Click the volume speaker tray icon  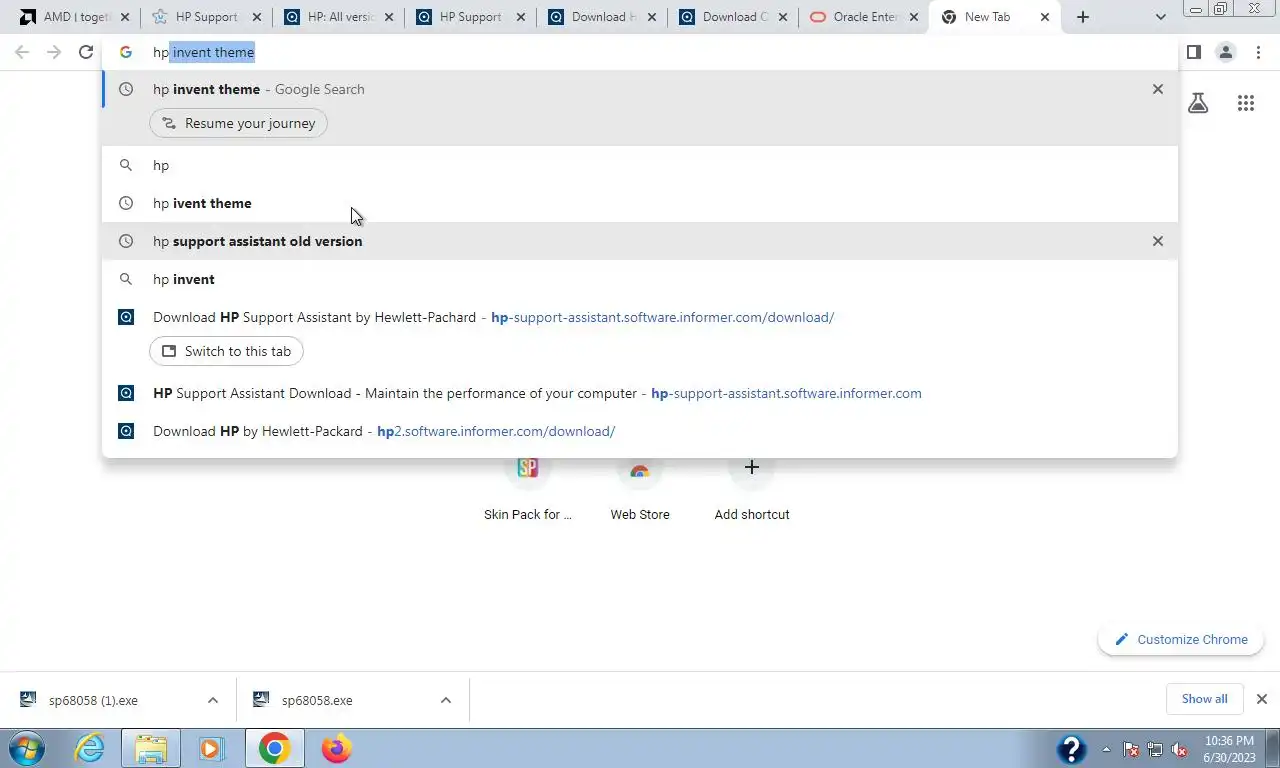click(x=1179, y=749)
